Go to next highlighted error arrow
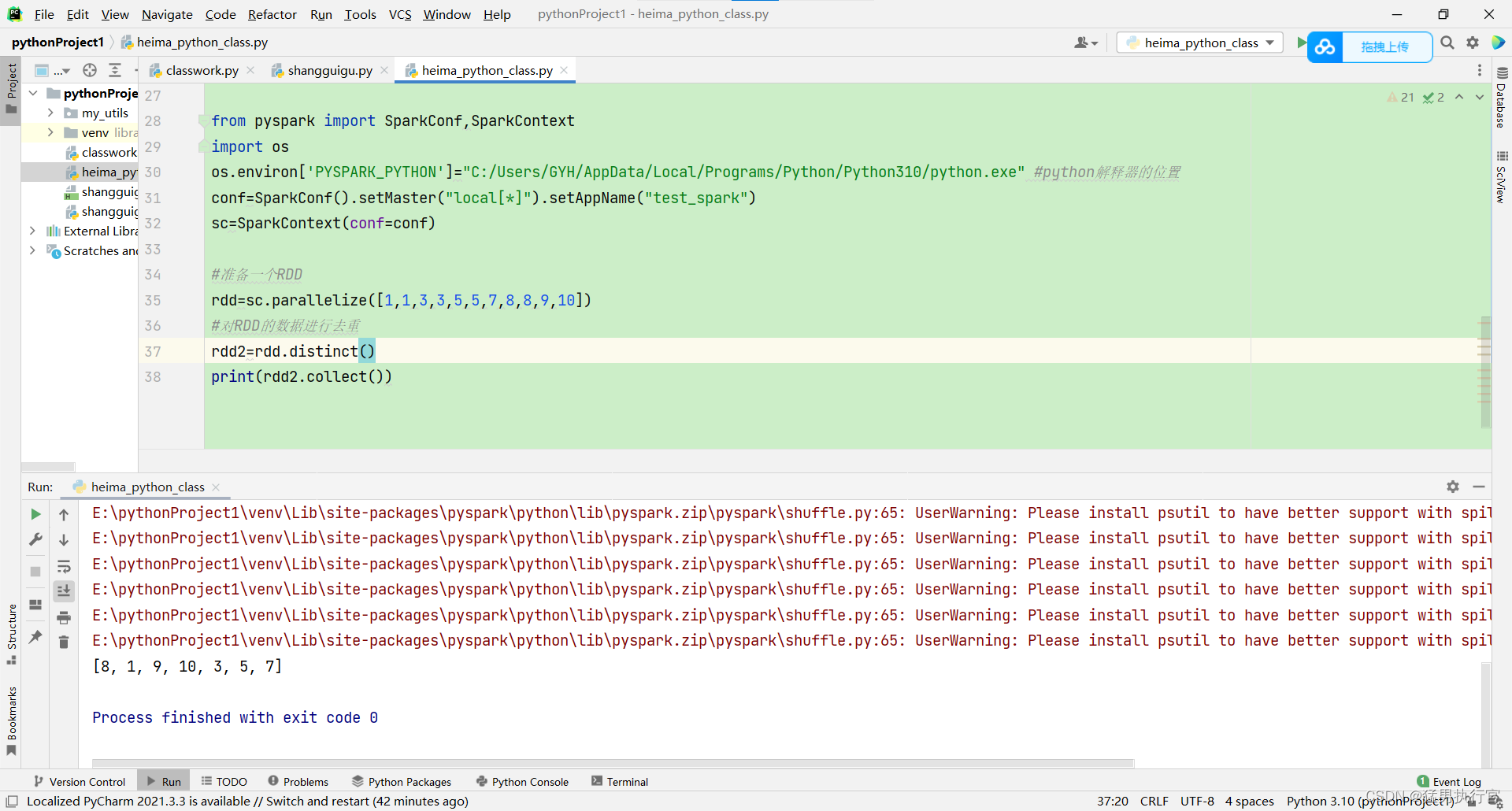The height and width of the screenshot is (811, 1512). tap(1480, 97)
